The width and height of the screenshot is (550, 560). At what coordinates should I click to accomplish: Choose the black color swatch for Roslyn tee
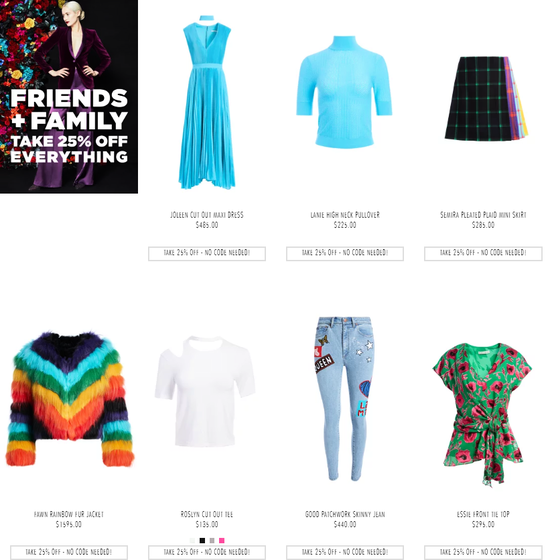click(202, 540)
